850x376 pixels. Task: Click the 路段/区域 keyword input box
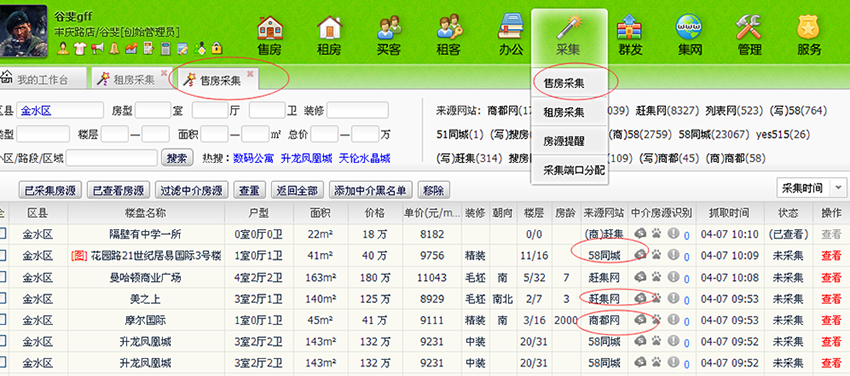pyautogui.click(x=112, y=158)
